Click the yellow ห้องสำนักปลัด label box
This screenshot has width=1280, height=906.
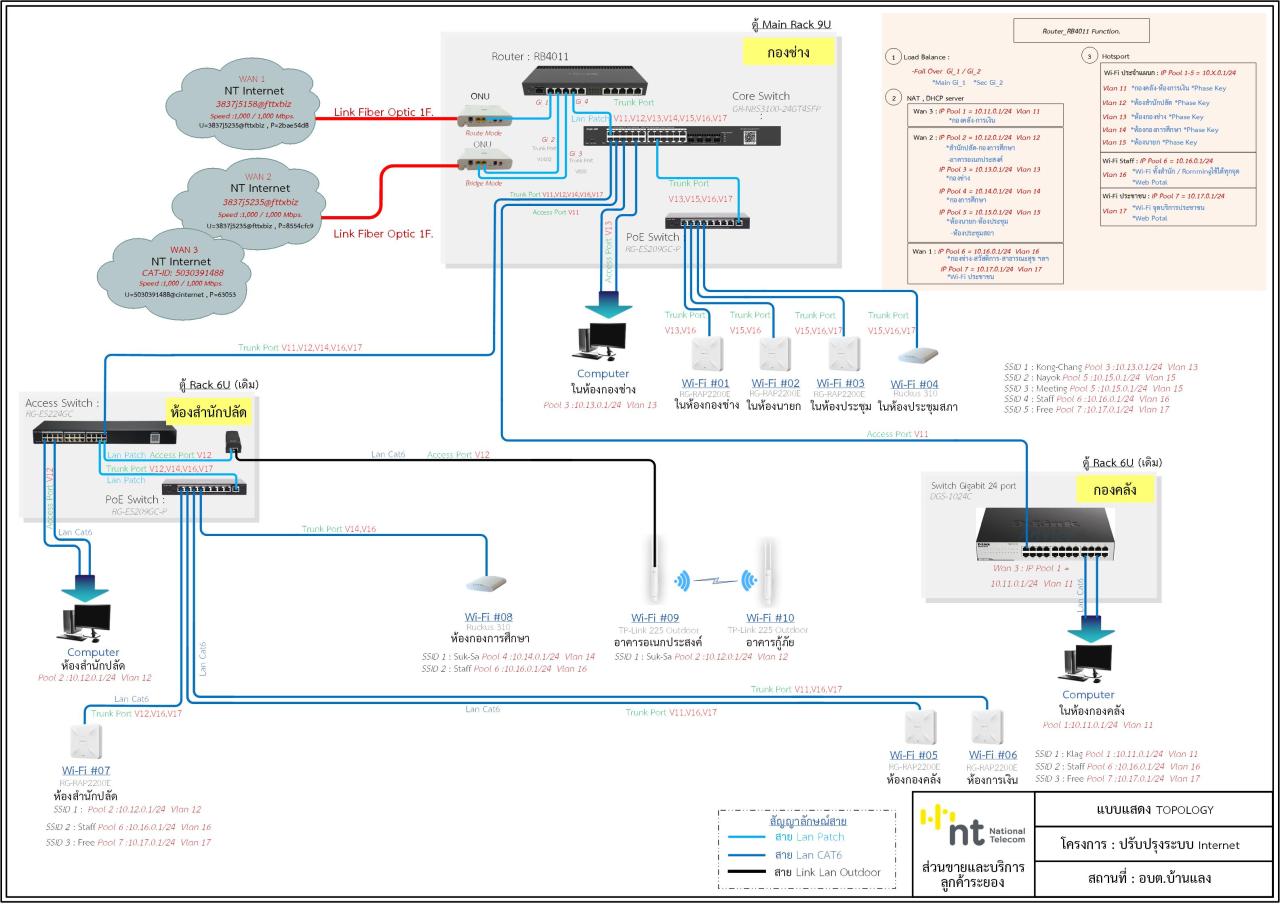click(207, 413)
